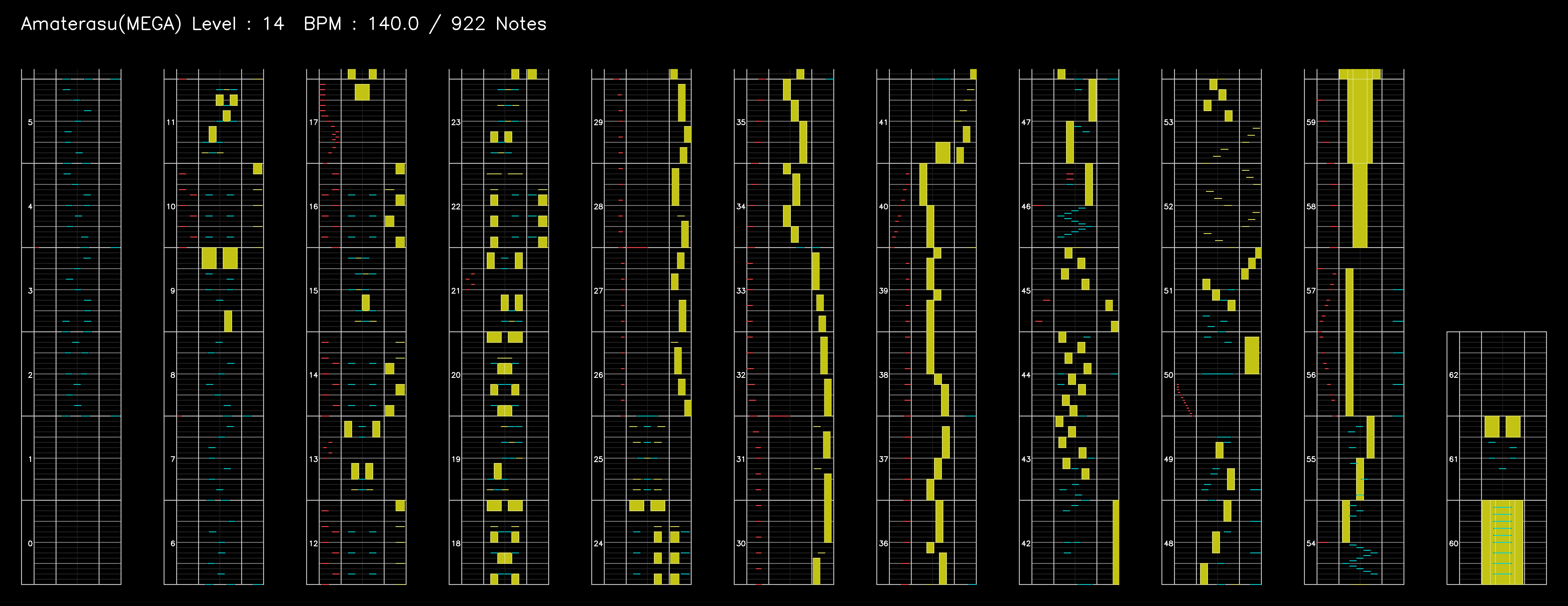Click measure number 42 label
Image resolution: width=1568 pixels, height=606 pixels.
[1026, 543]
